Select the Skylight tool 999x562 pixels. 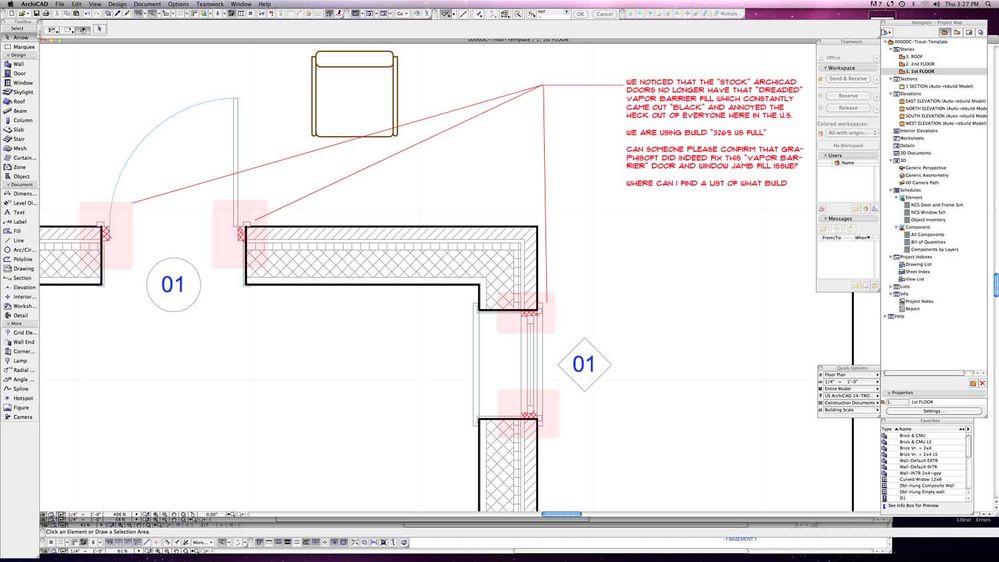19,92
